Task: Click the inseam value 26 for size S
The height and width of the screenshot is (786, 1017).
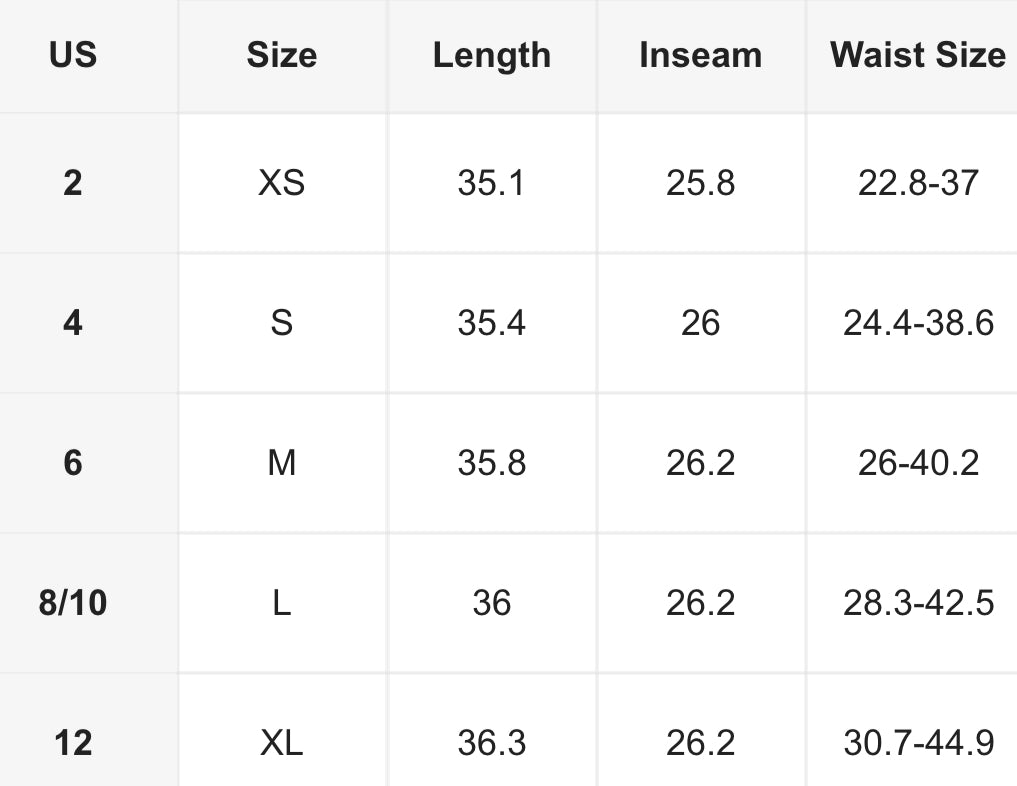Action: tap(700, 323)
